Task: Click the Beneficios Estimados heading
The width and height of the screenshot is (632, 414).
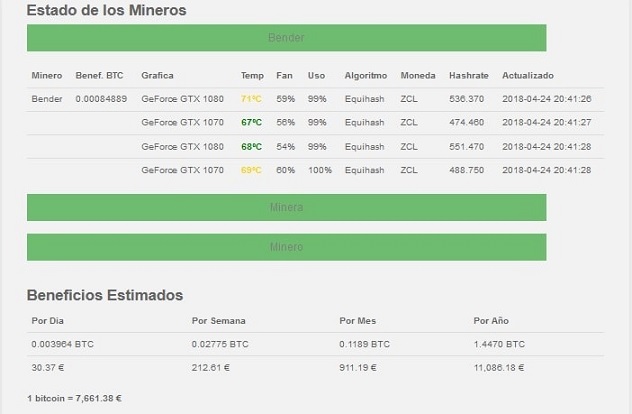Action: click(105, 295)
